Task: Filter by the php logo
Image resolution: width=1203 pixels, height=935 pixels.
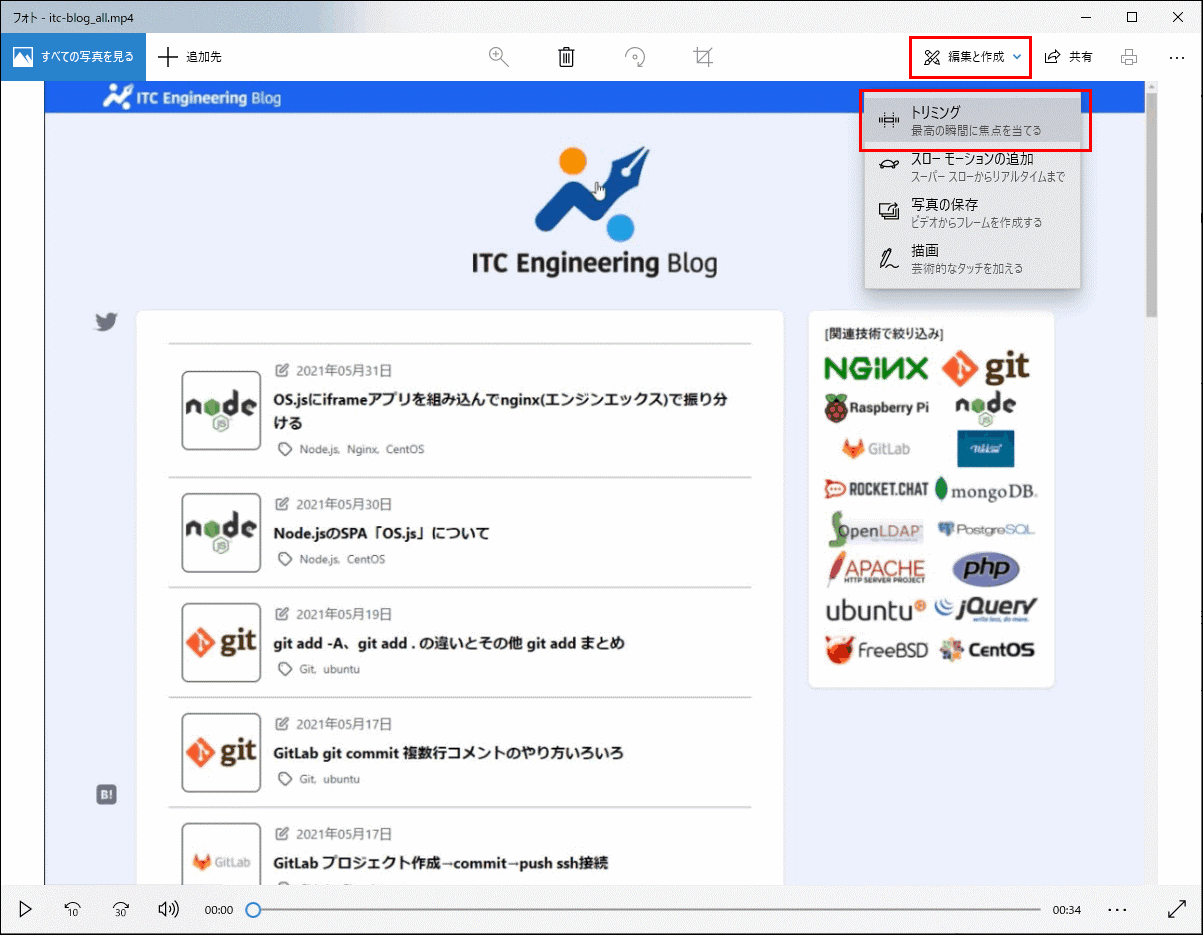Action: pos(986,569)
